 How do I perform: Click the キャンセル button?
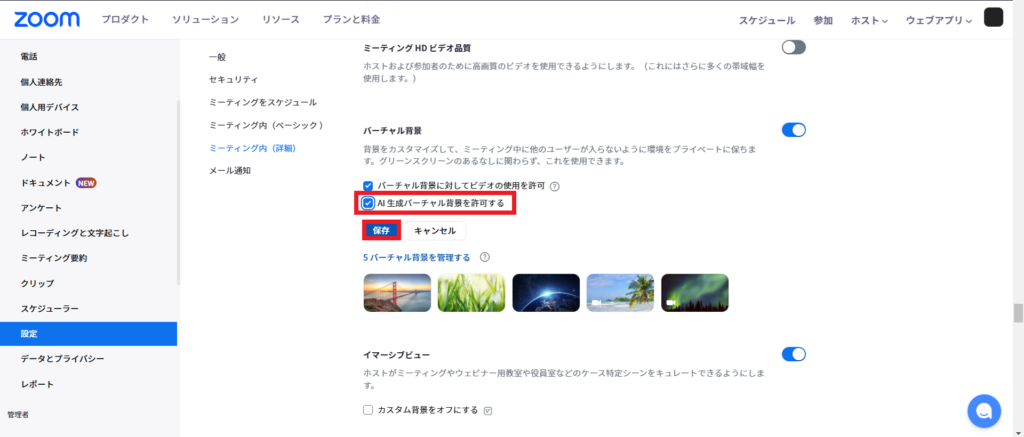tap(435, 230)
